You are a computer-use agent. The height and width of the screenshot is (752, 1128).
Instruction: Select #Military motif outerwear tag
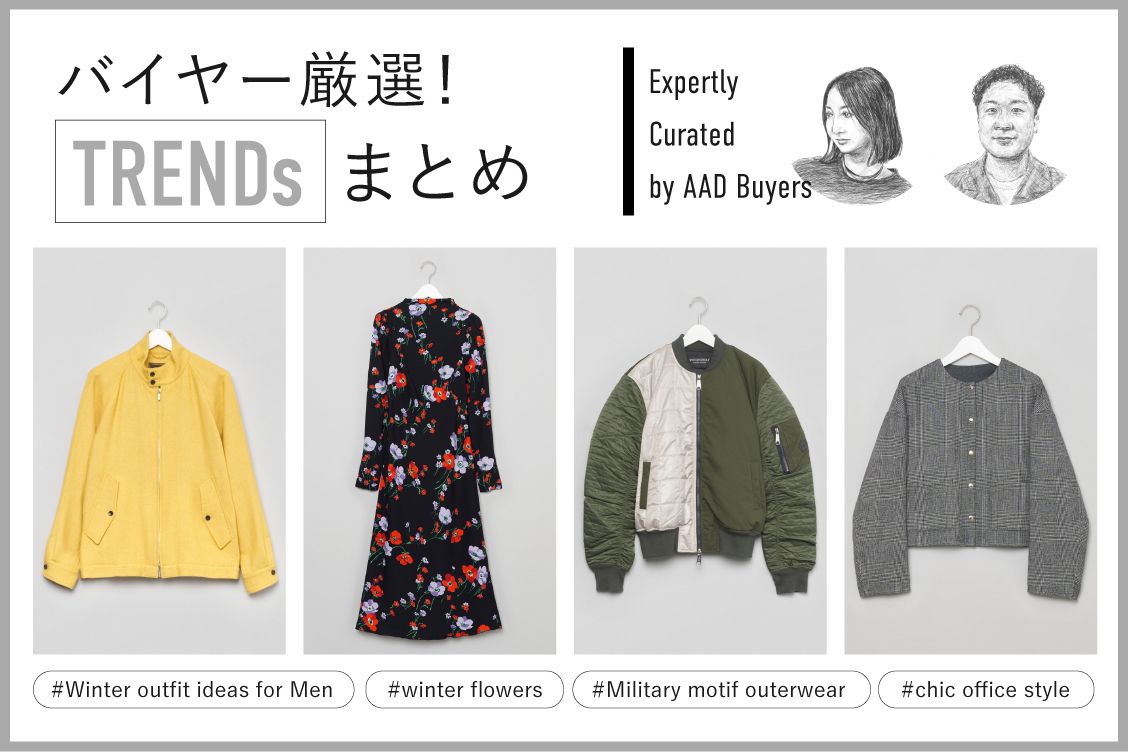pos(721,689)
